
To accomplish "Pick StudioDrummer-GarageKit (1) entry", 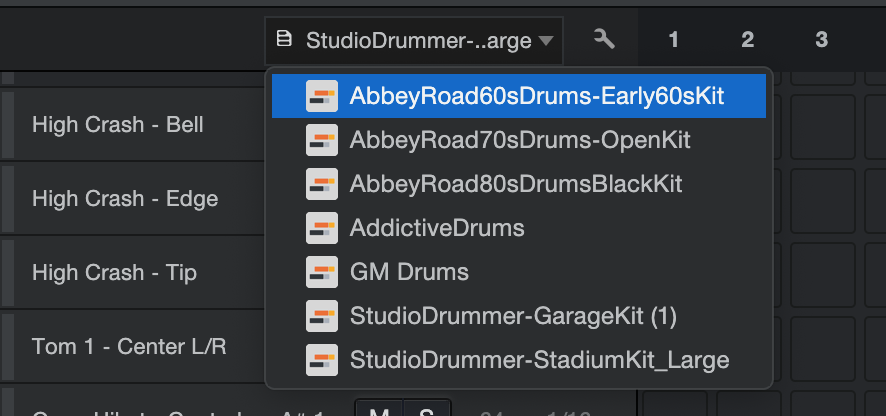I will 519,317.
